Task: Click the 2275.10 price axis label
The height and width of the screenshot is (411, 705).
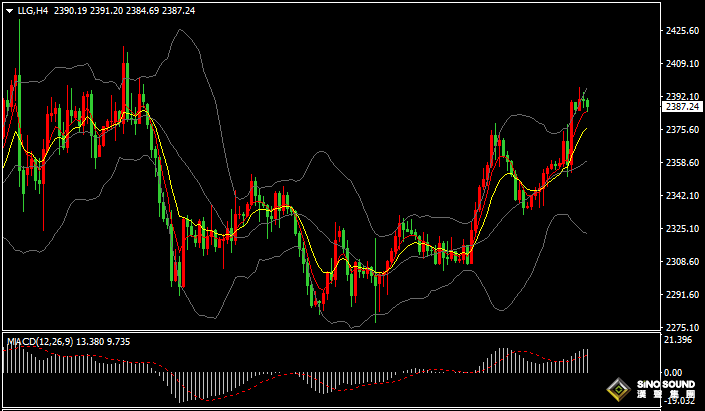Action: (681, 328)
